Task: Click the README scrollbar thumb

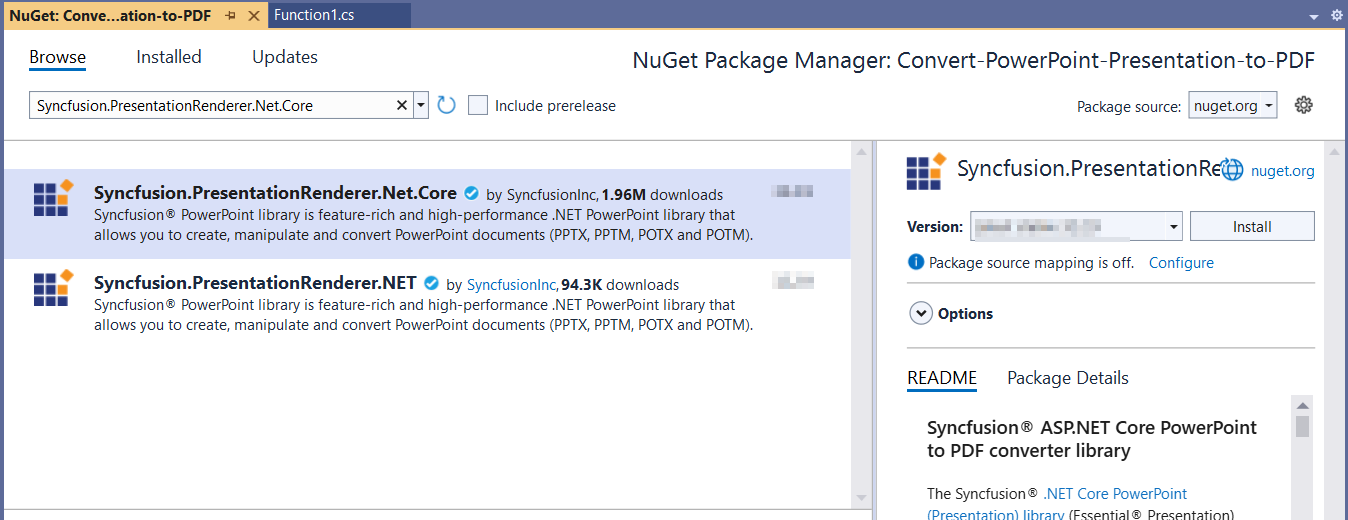Action: (1302, 427)
